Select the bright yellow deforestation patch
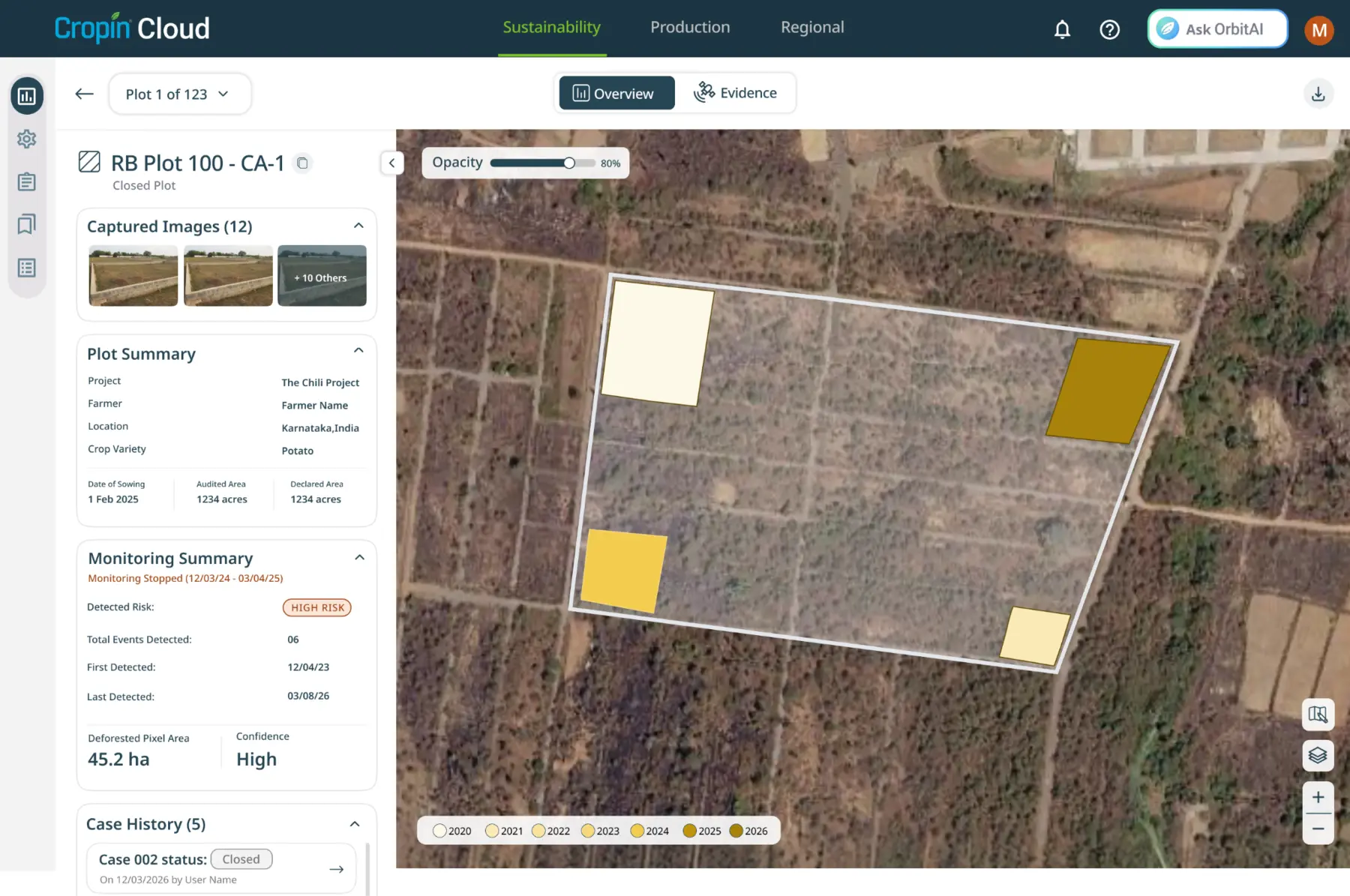Image resolution: width=1350 pixels, height=896 pixels. coord(624,571)
